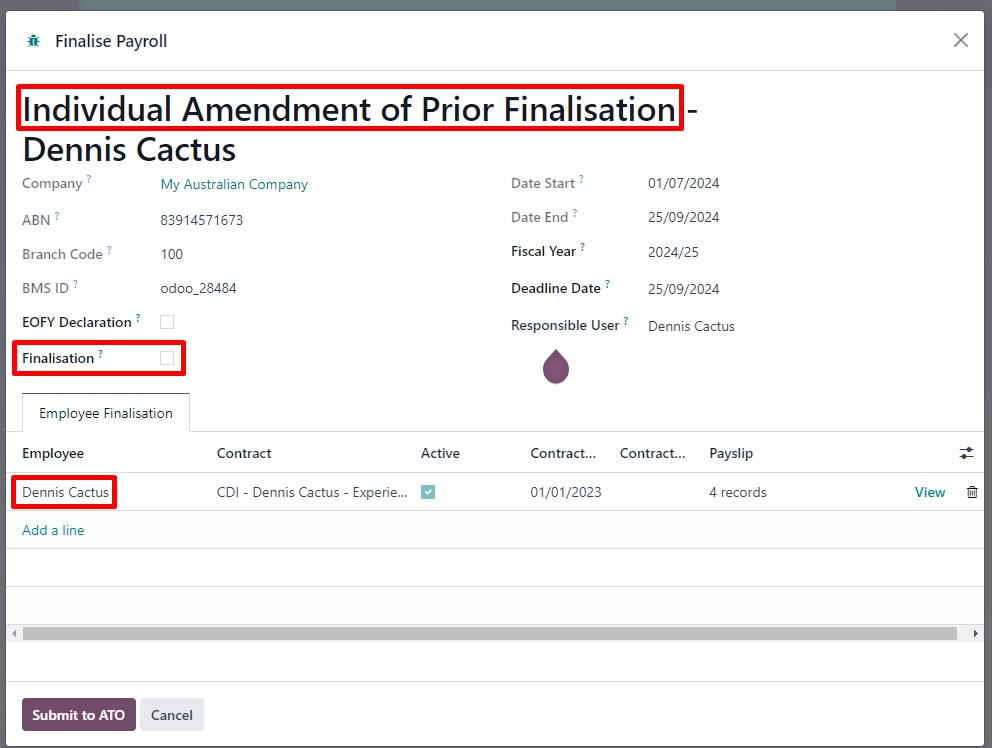
Task: Open the debug bug icon menu
Action: (34, 41)
